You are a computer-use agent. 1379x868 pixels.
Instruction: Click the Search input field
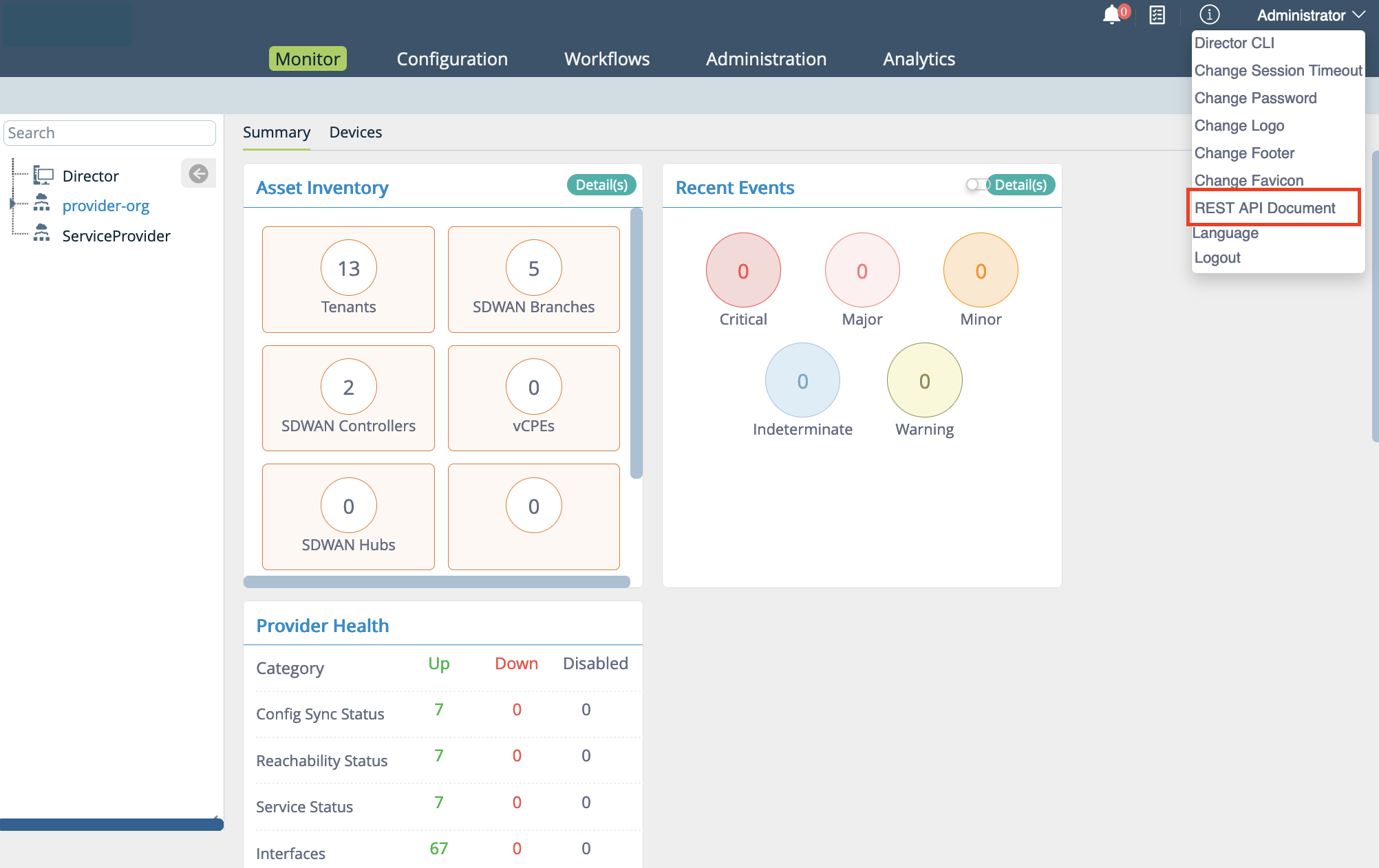pyautogui.click(x=110, y=133)
